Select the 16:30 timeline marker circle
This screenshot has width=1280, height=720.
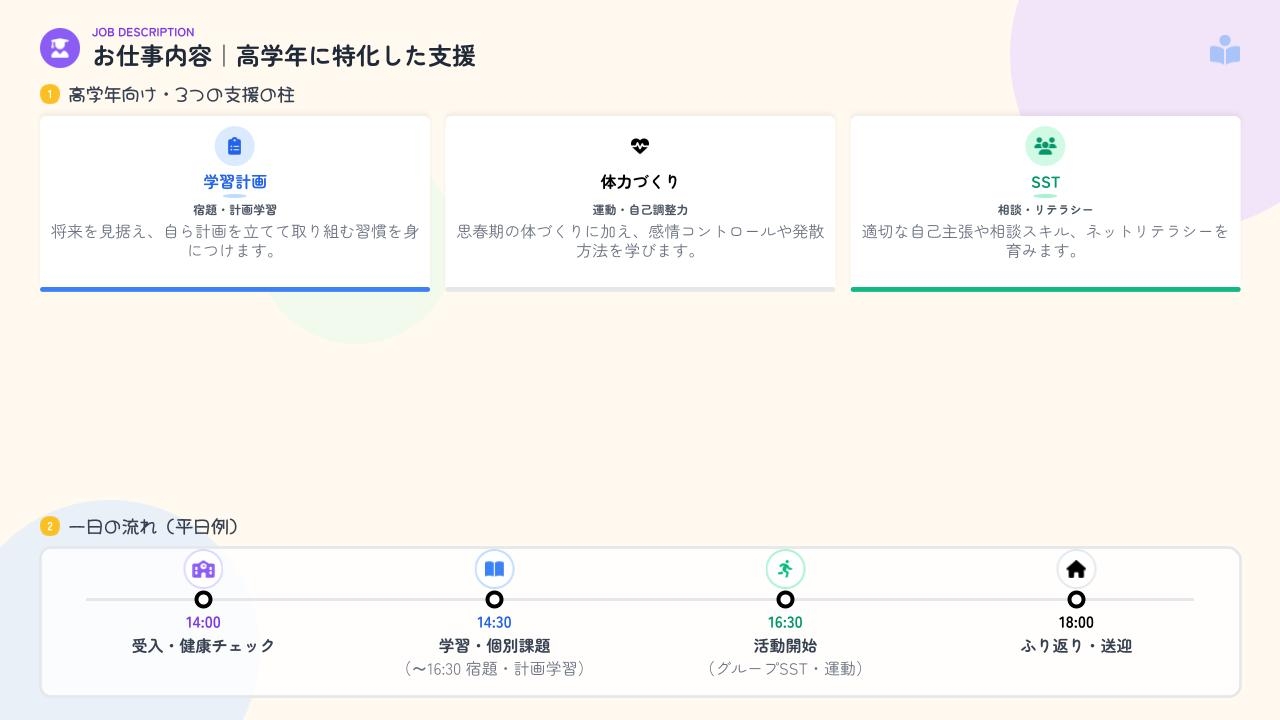[x=785, y=600]
